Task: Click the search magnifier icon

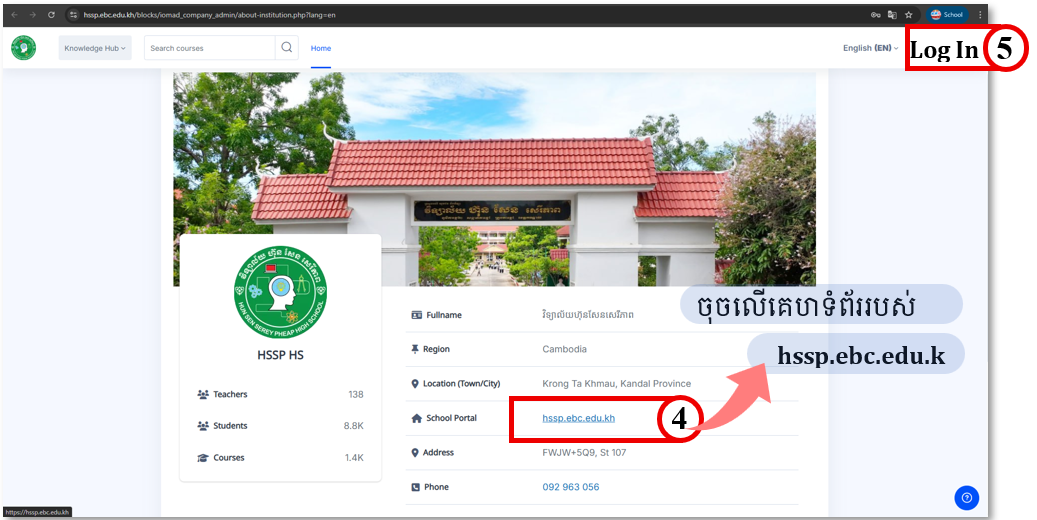Action: click(x=287, y=48)
